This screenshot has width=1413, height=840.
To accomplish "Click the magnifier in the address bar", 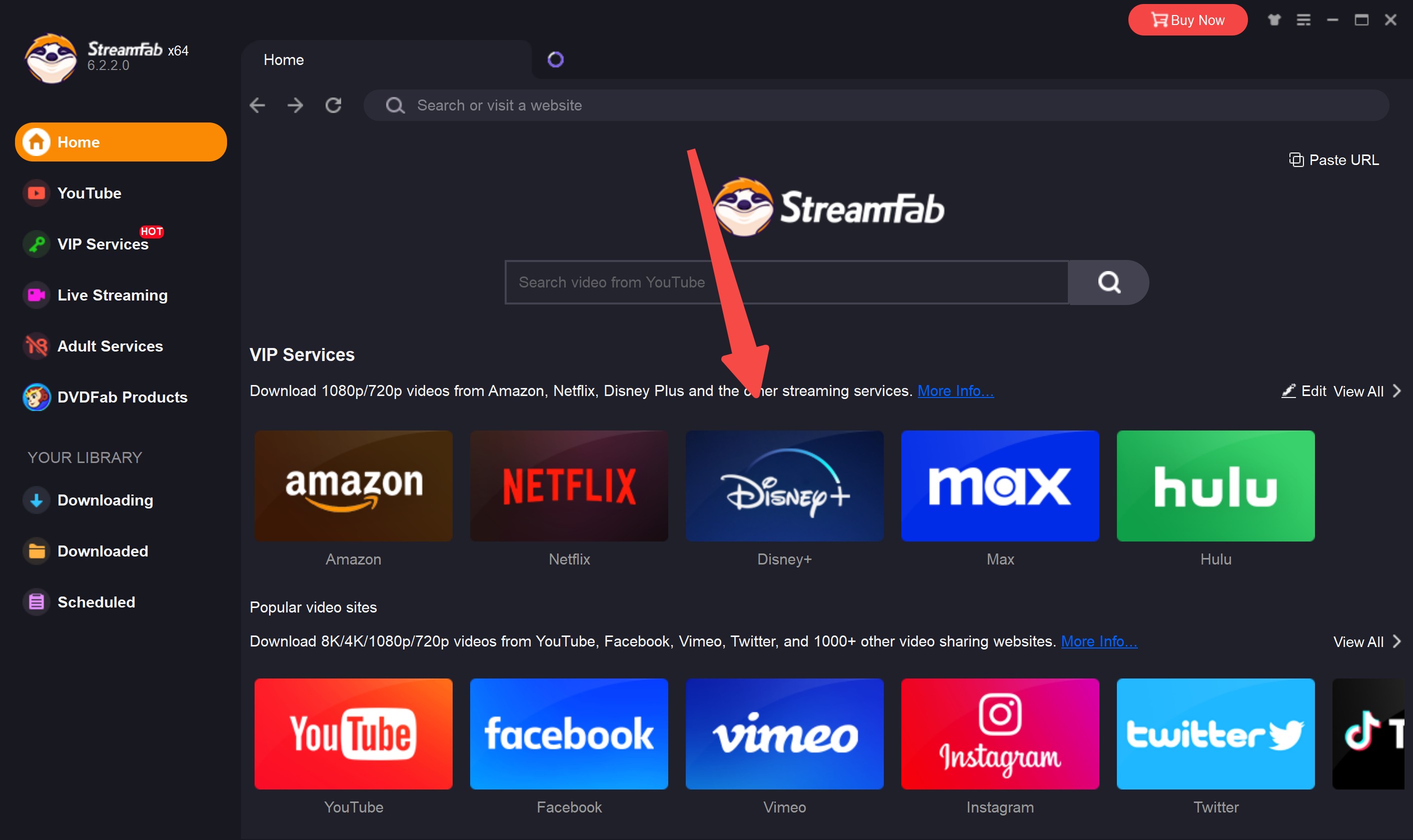I will (x=395, y=105).
